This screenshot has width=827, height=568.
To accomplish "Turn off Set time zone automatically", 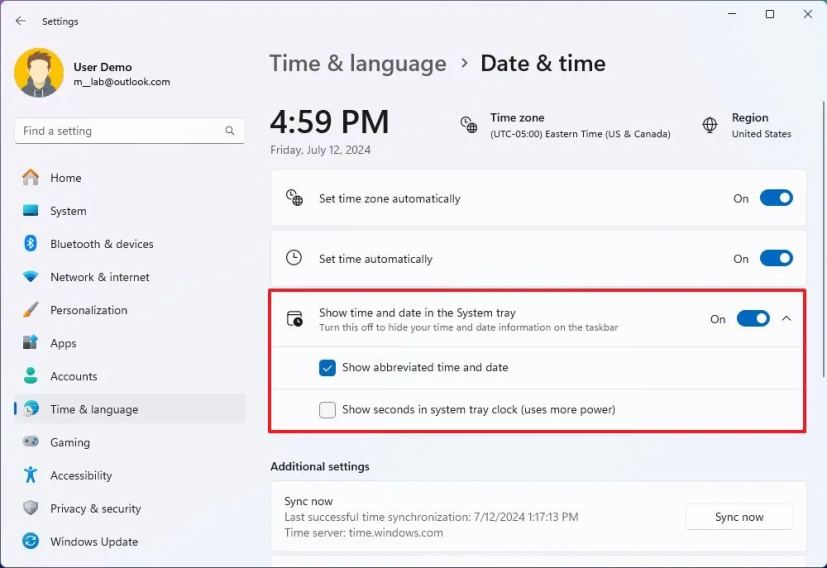I will coord(776,198).
